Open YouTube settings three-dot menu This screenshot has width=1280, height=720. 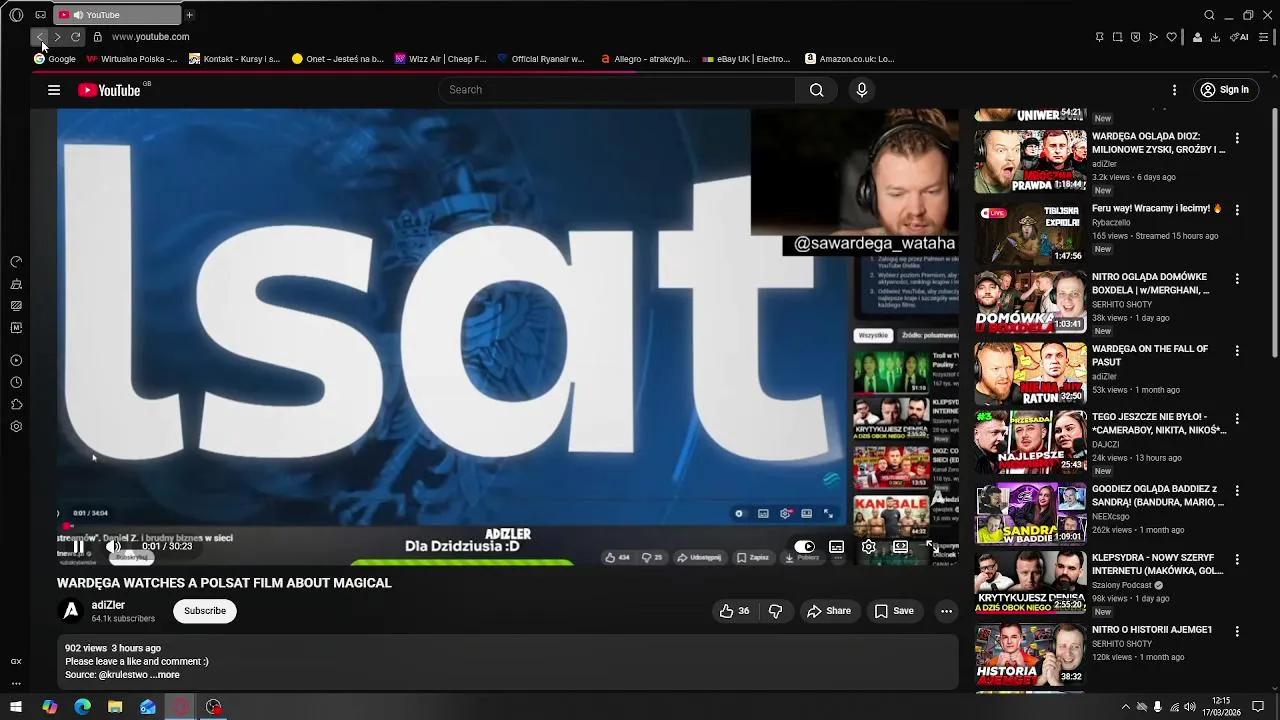pos(1174,90)
